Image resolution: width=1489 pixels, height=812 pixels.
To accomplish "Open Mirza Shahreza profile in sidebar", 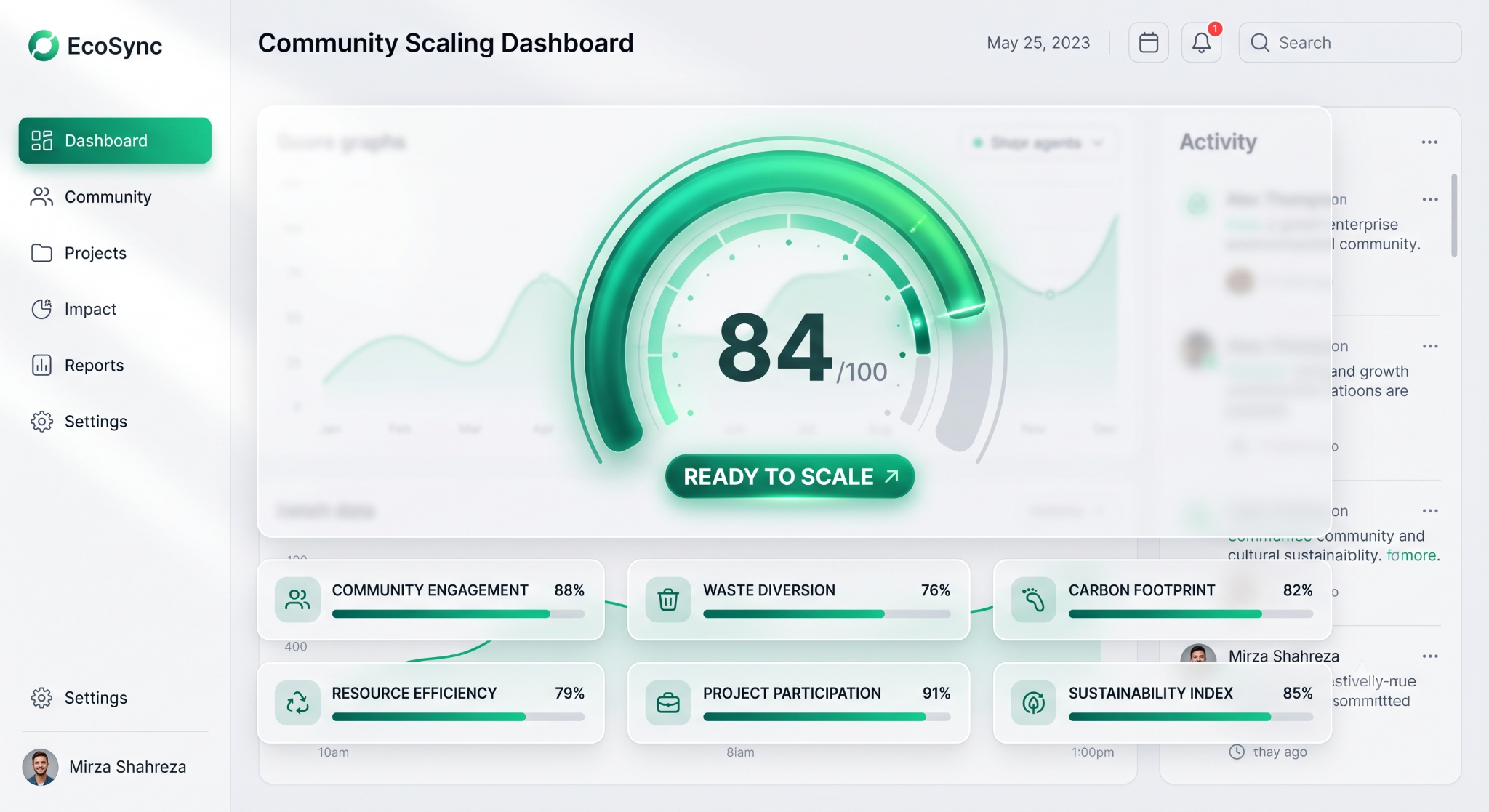I will pyautogui.click(x=105, y=767).
